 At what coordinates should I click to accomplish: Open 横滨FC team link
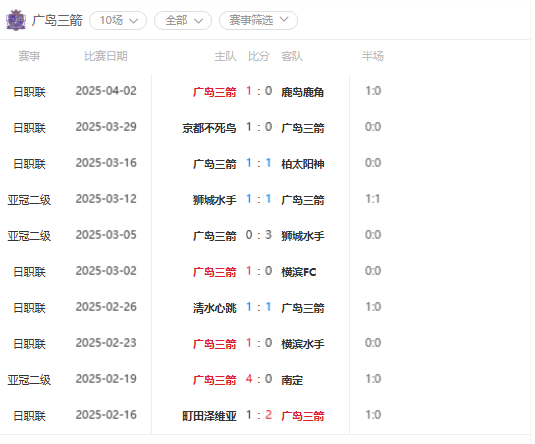click(x=299, y=272)
